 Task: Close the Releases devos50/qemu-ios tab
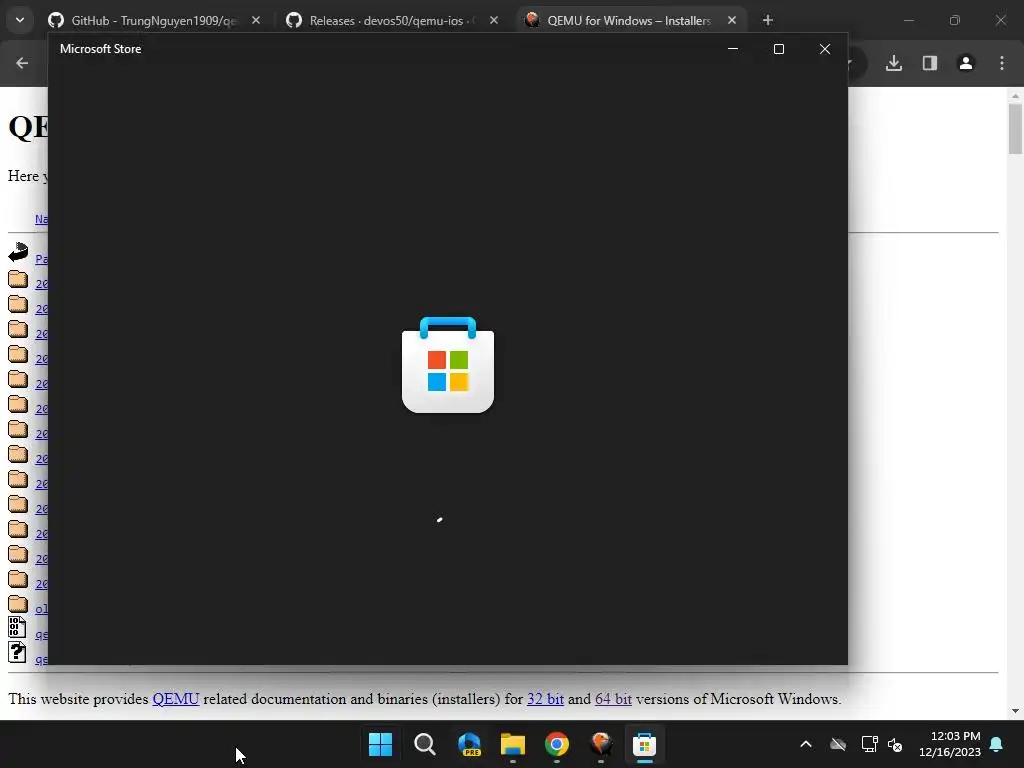coord(494,20)
